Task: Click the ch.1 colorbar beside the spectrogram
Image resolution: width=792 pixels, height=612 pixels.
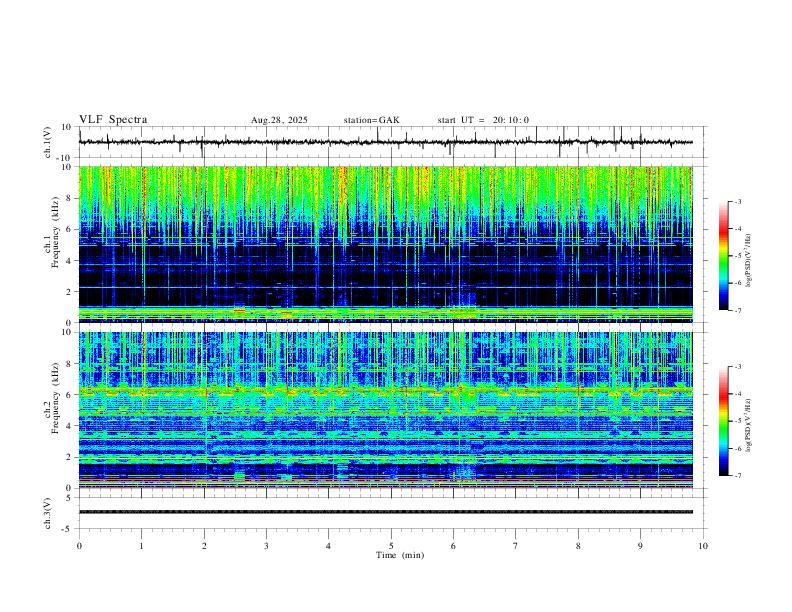Action: coord(723,256)
